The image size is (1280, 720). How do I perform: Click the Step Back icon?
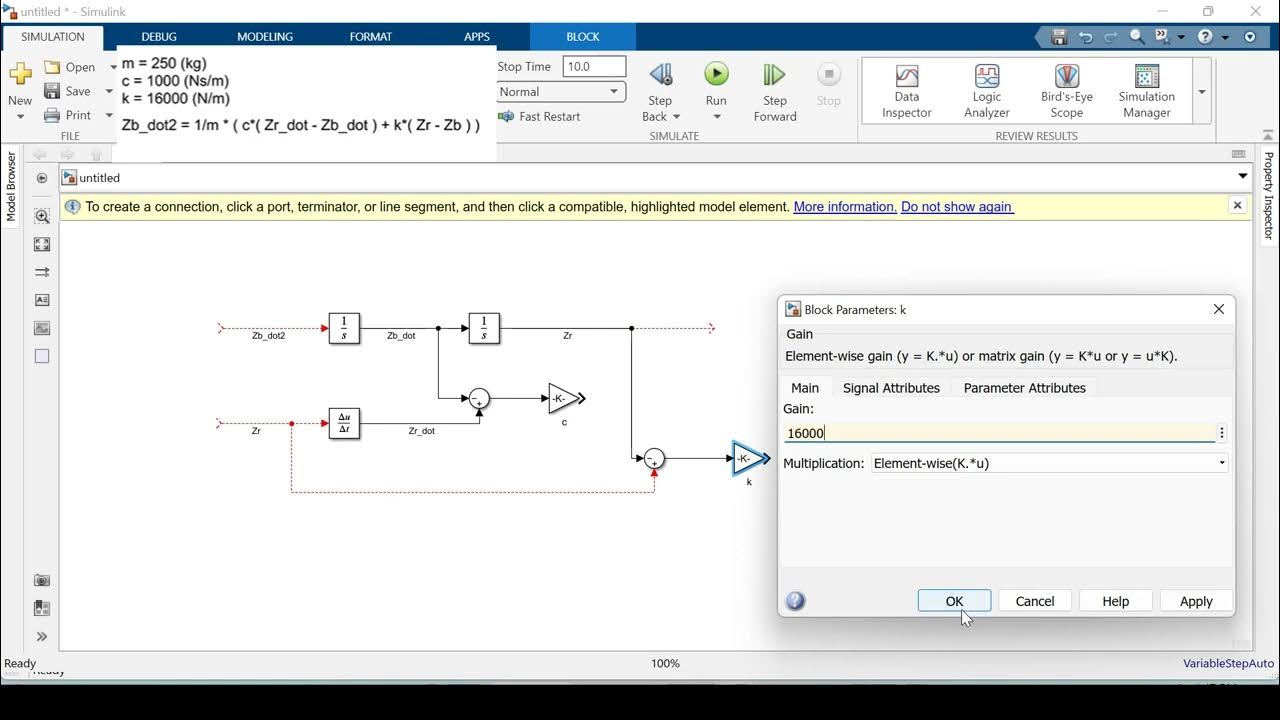660,75
